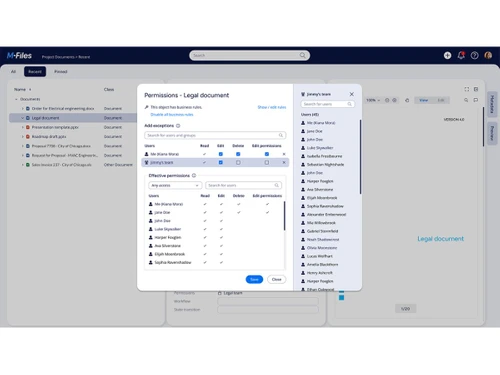Open the Metadata side tab
The width and height of the screenshot is (500, 375).
click(x=492, y=104)
